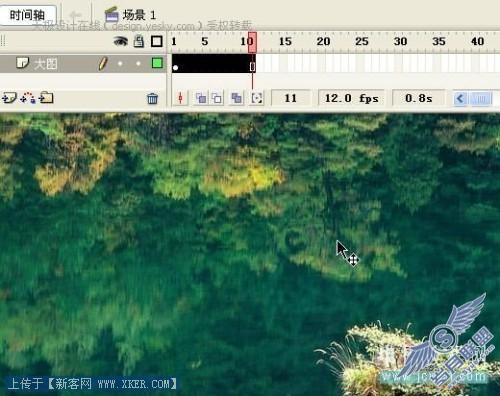Viewport: 500px width, 396px height.
Task: Click the Insert Layer Folder icon
Action: click(46, 98)
